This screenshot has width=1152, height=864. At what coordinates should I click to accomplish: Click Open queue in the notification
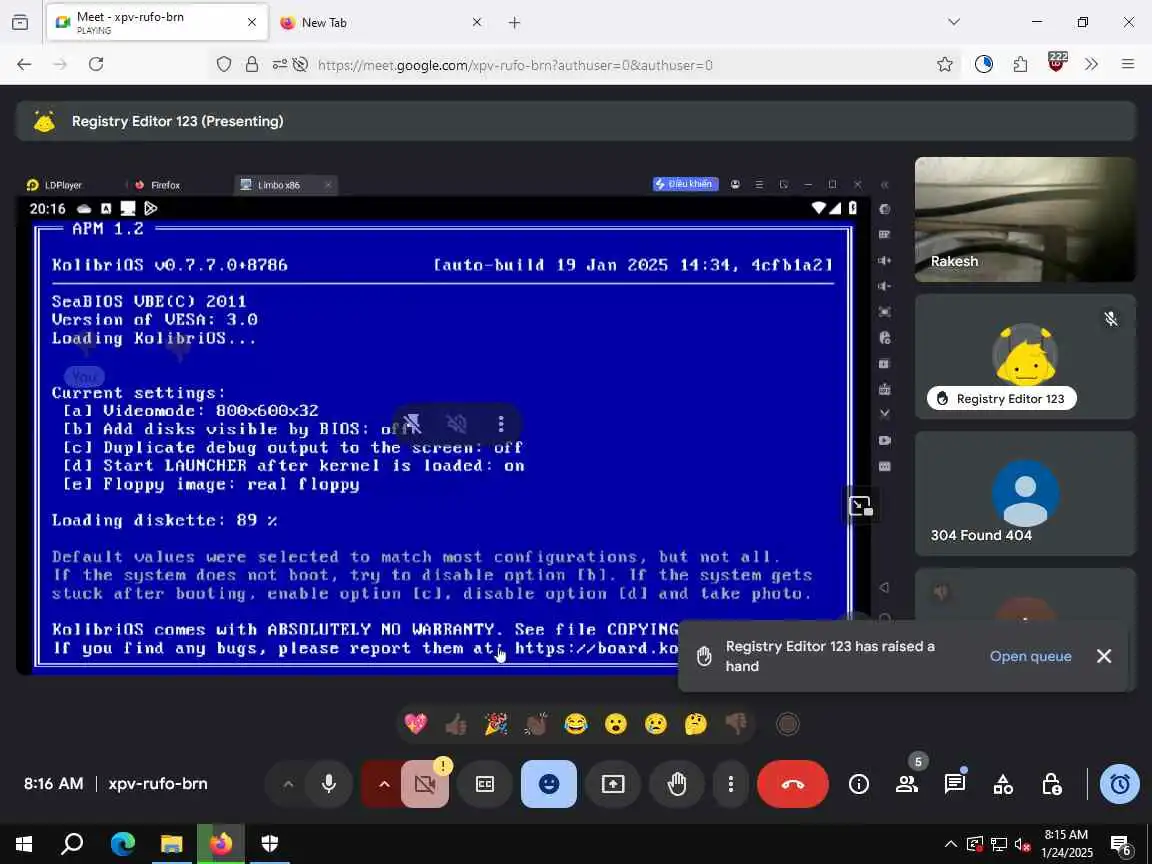[1030, 656]
